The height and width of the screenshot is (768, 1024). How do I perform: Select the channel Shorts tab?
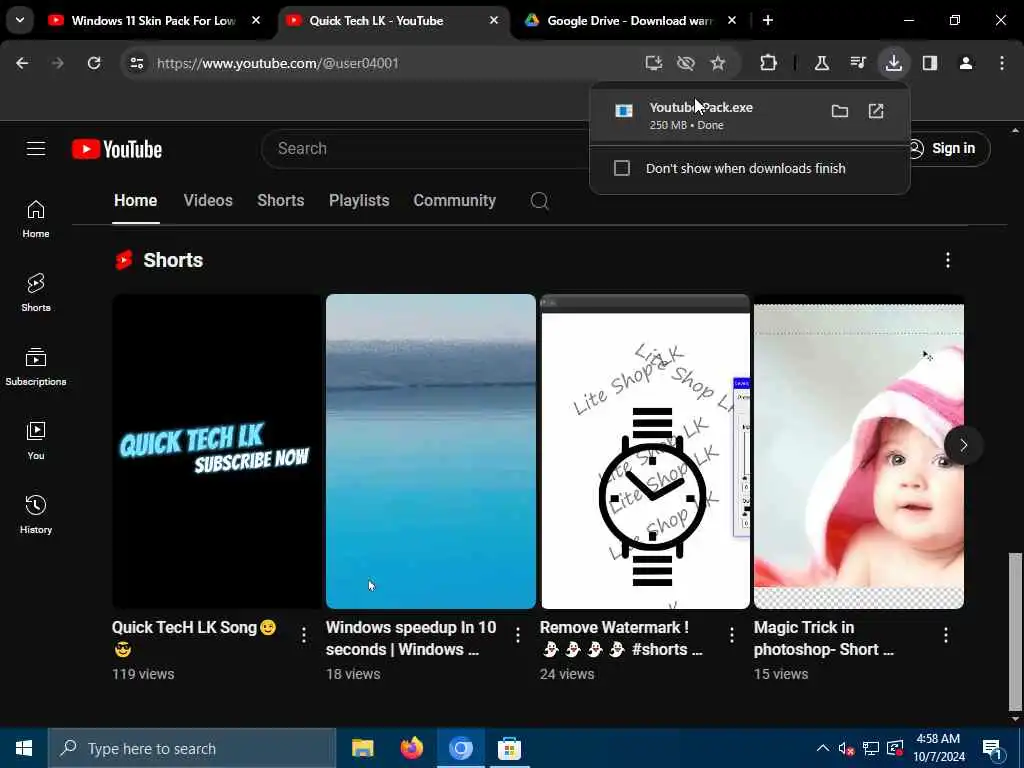click(x=281, y=200)
